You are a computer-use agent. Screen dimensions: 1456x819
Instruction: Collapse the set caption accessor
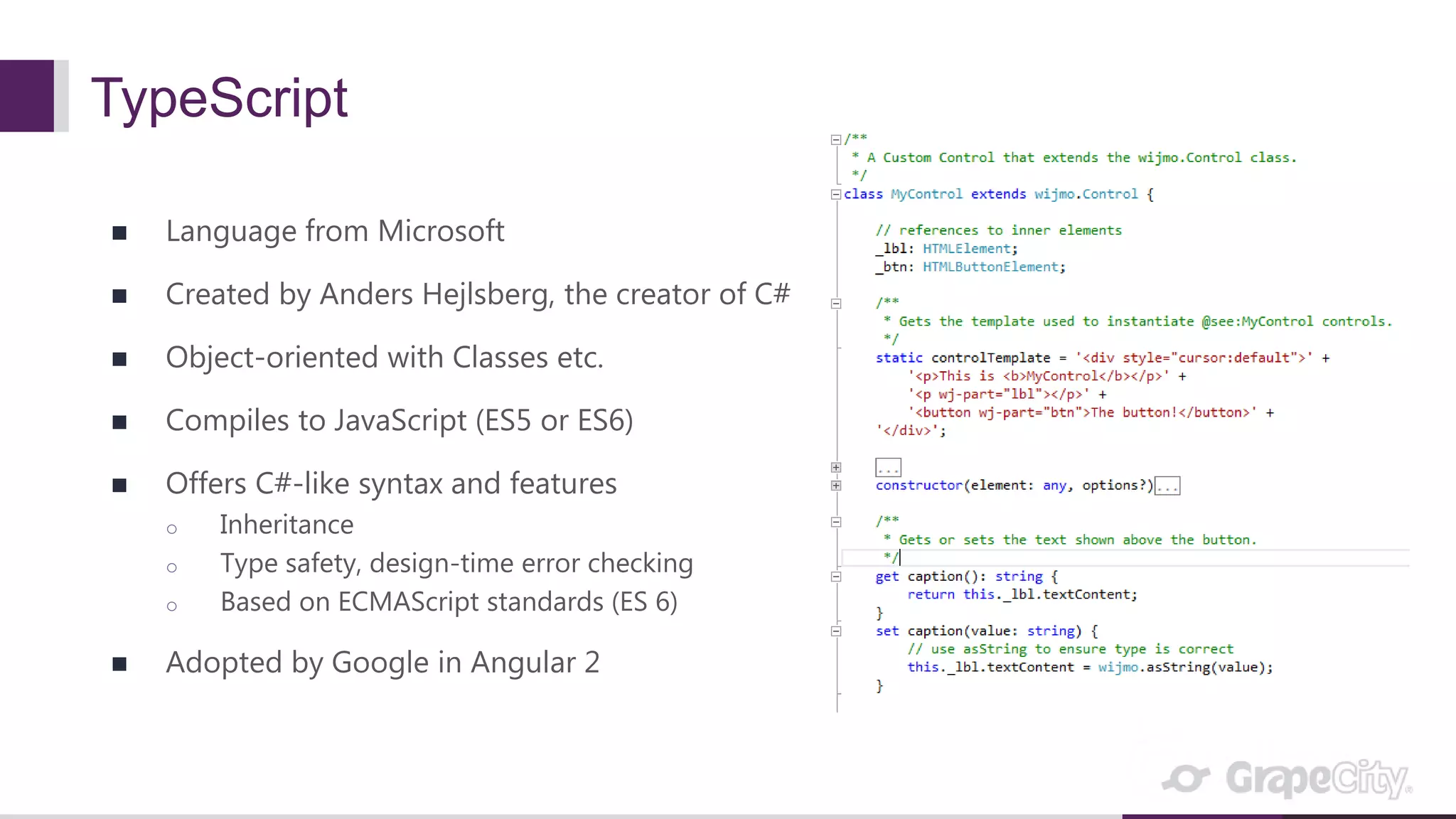point(836,631)
